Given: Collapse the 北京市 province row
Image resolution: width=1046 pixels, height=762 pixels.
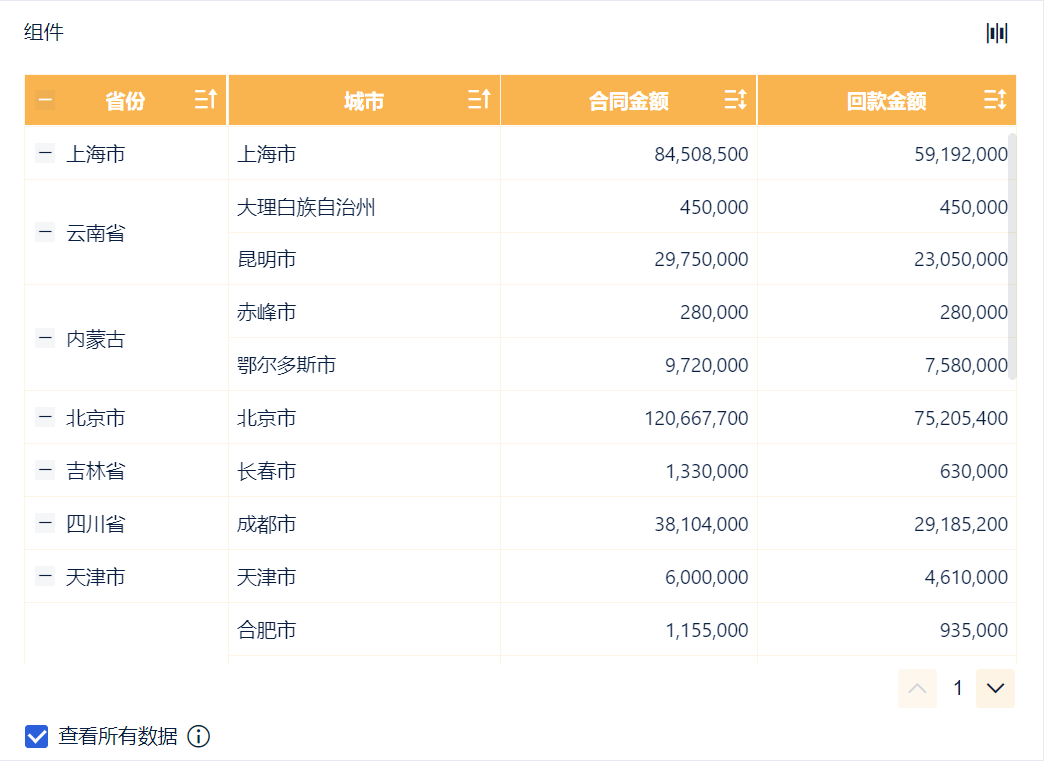Looking at the screenshot, I should (45, 417).
